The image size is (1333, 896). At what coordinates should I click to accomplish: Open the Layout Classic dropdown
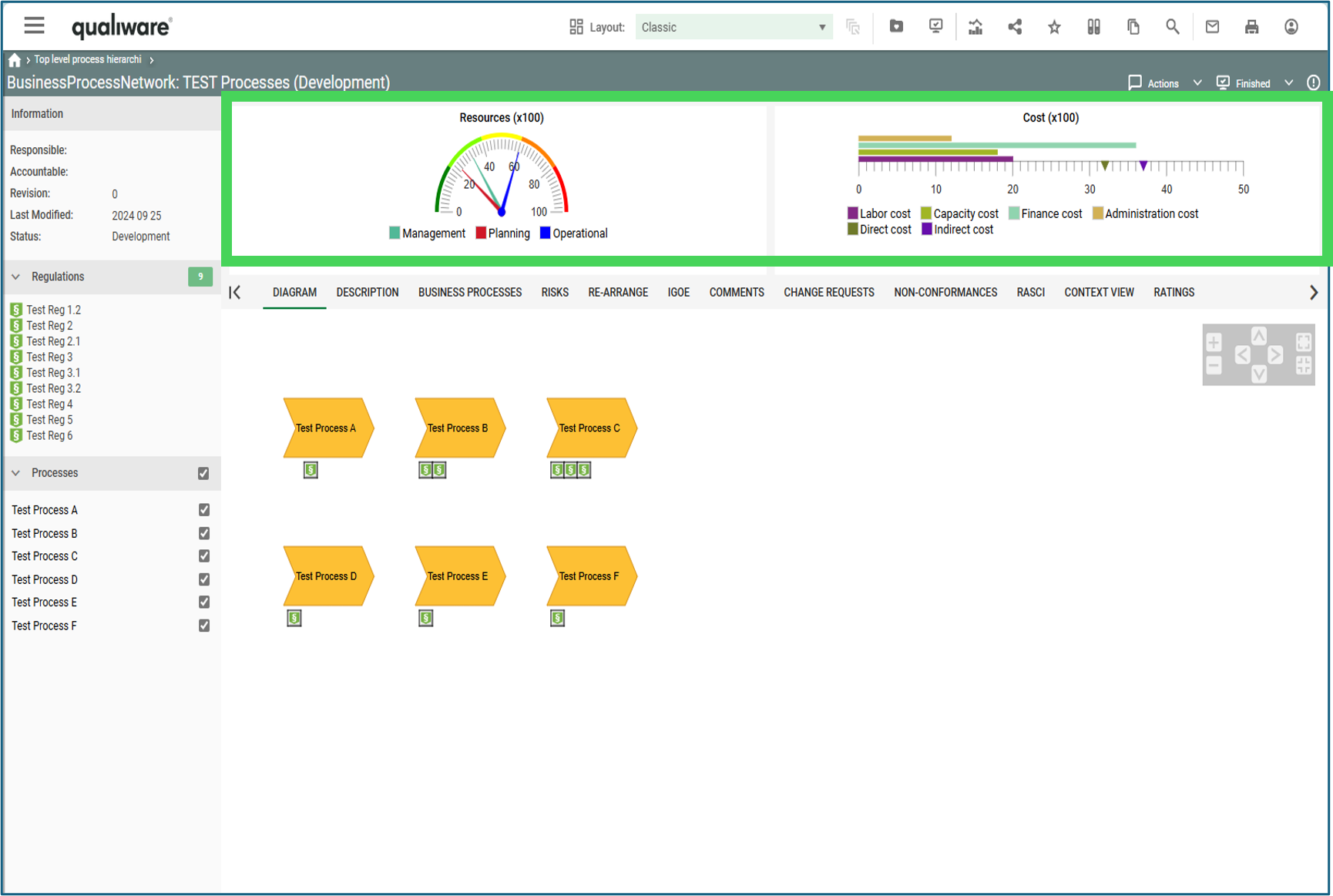click(734, 27)
